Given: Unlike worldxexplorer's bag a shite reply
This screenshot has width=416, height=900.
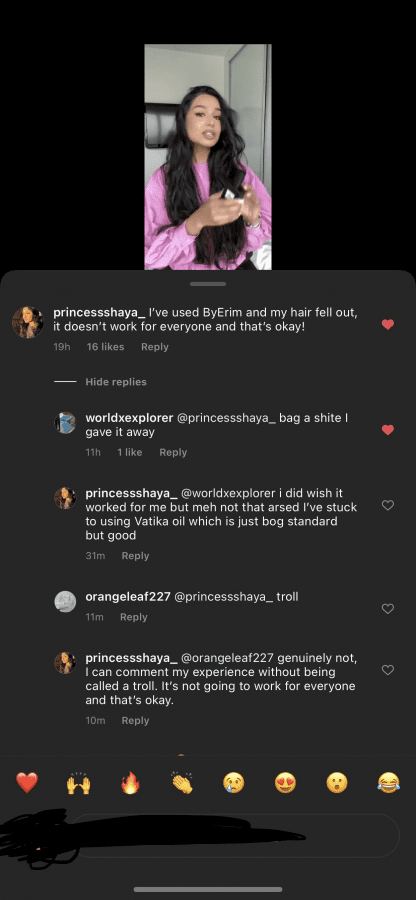Looking at the screenshot, I should pyautogui.click(x=388, y=430).
